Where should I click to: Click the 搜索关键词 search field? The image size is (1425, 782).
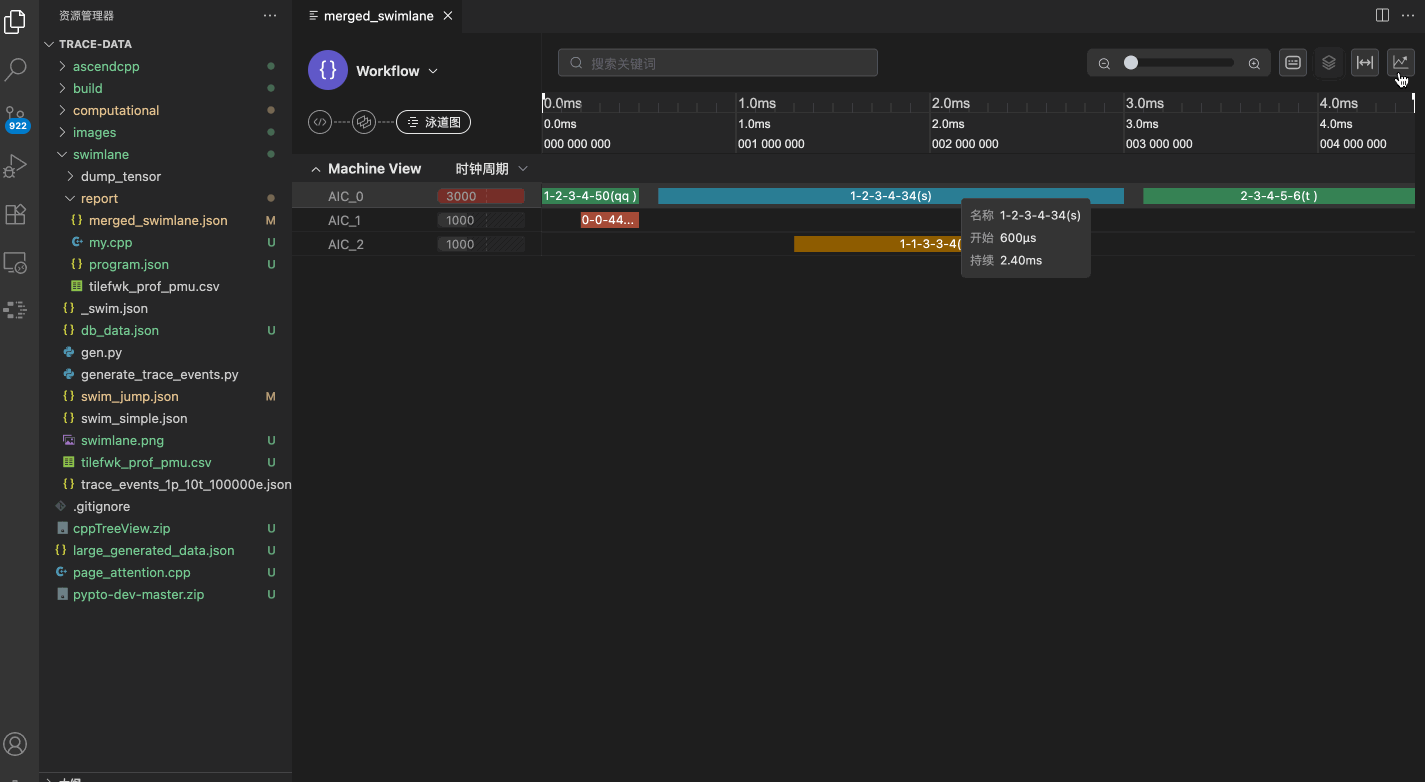click(x=717, y=63)
